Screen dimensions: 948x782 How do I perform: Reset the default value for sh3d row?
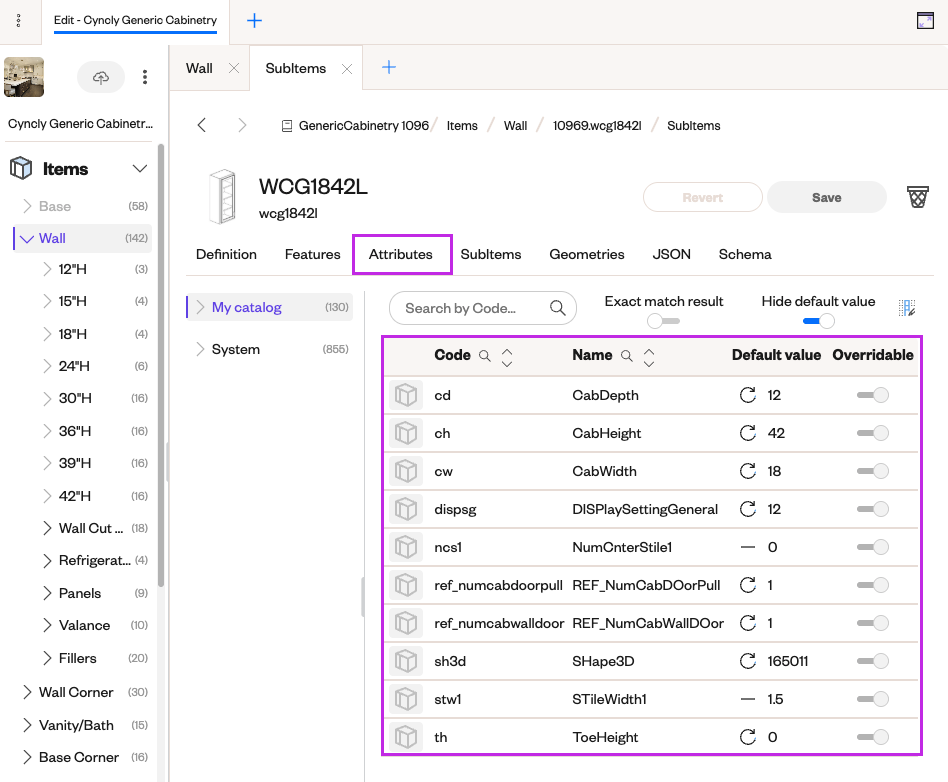tap(748, 661)
